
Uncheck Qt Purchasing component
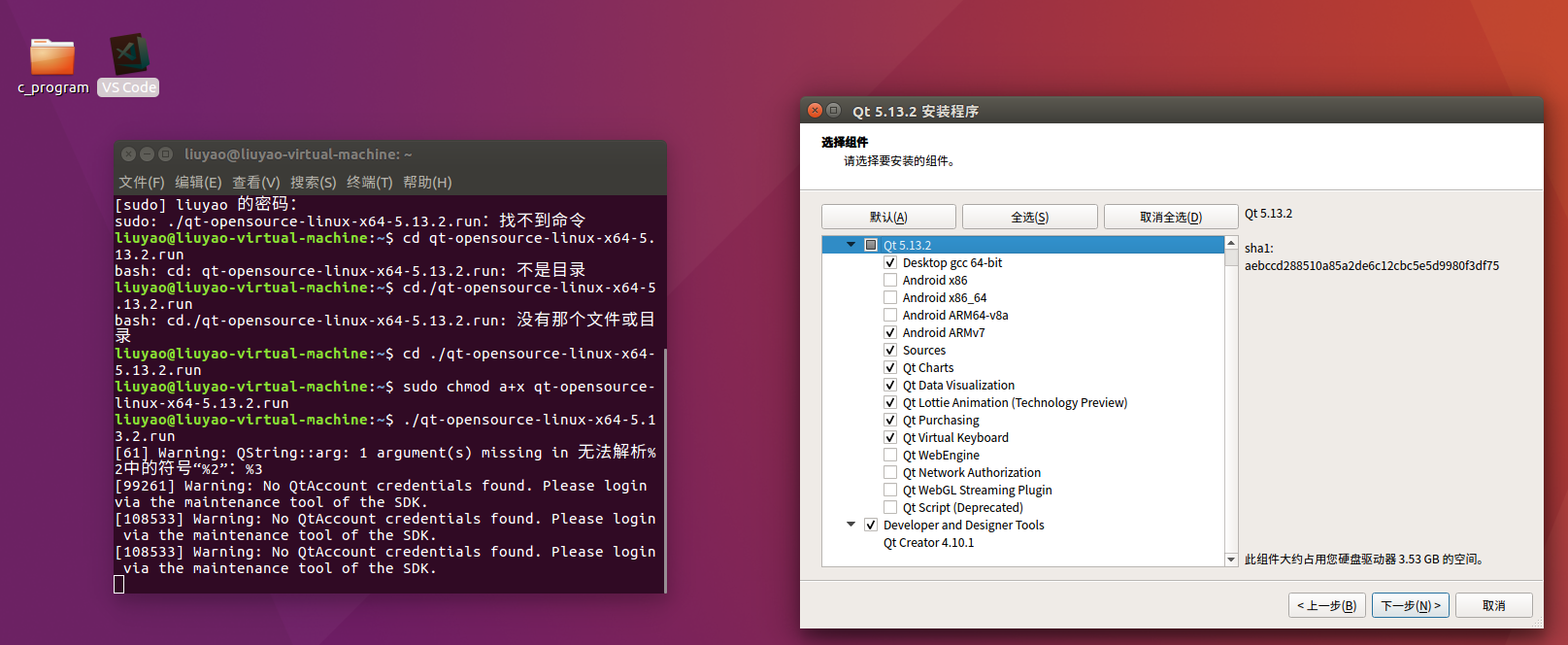[890, 421]
